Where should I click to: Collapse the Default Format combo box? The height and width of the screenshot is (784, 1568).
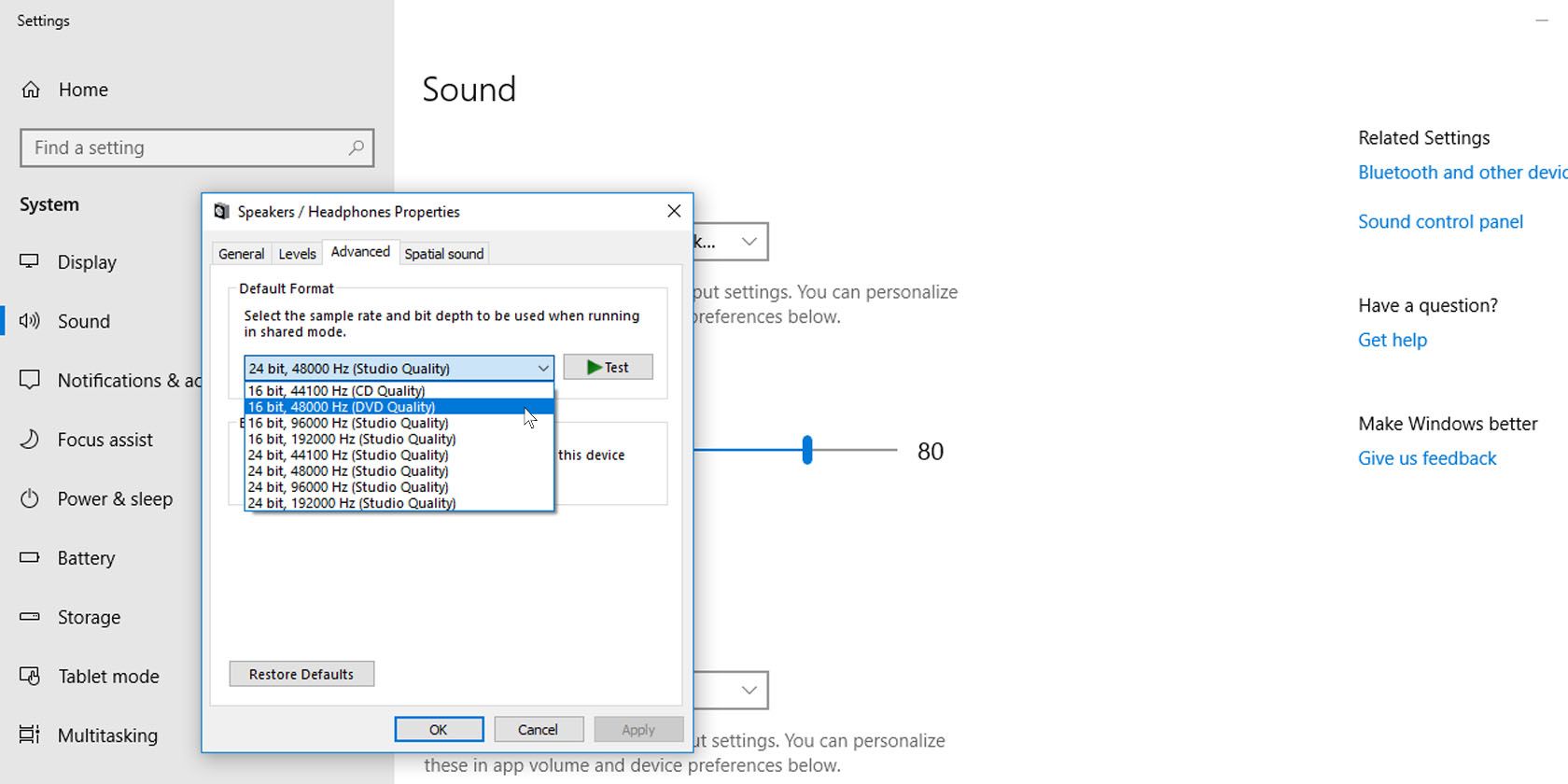pos(542,369)
